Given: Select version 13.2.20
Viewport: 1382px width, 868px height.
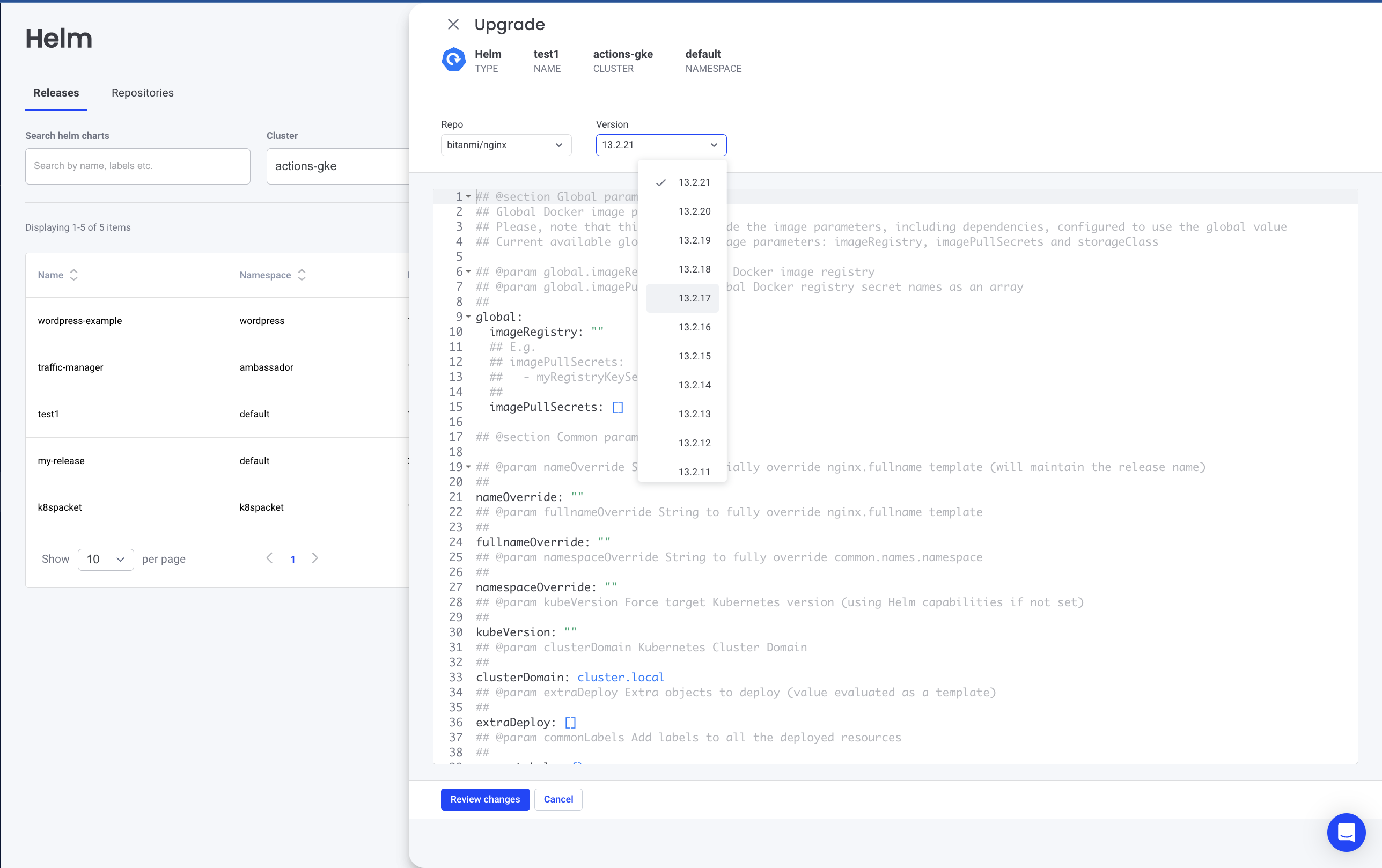Looking at the screenshot, I should [x=682, y=211].
